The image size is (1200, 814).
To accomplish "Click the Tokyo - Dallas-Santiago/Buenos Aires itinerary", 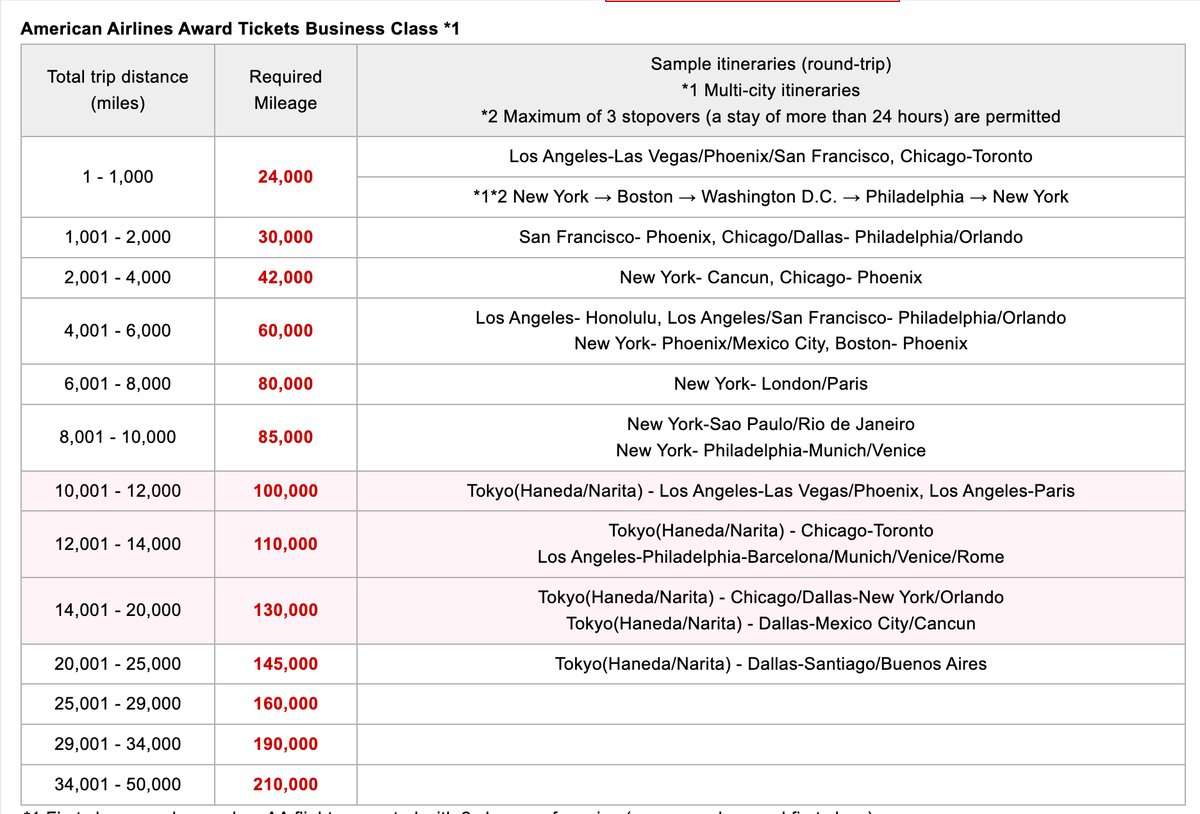I will 770,664.
